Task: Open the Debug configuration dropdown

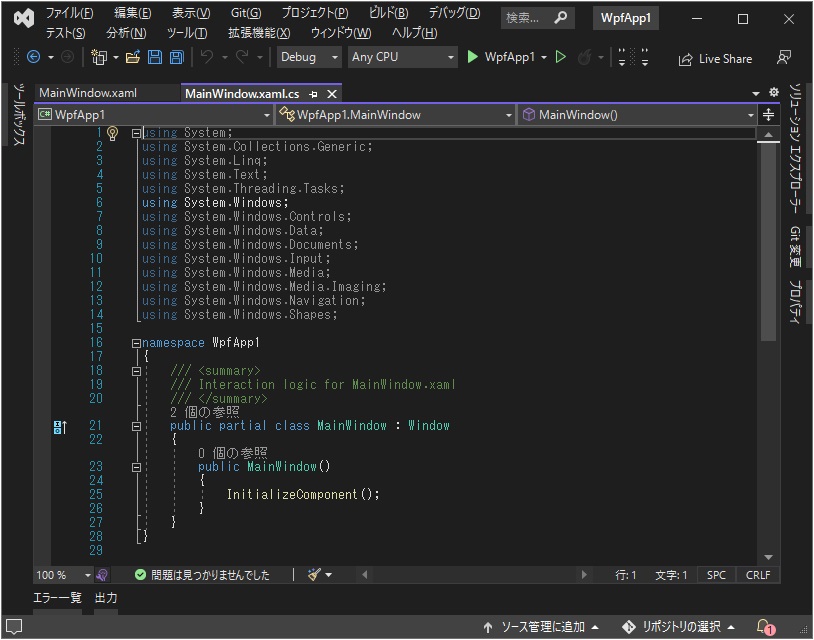Action: pyautogui.click(x=309, y=58)
